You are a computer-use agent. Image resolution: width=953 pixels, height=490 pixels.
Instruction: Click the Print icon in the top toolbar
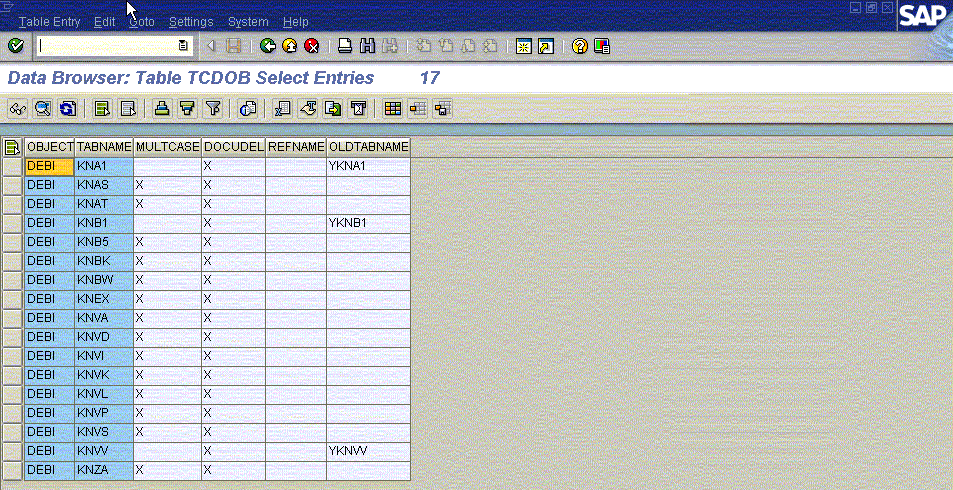pos(344,46)
